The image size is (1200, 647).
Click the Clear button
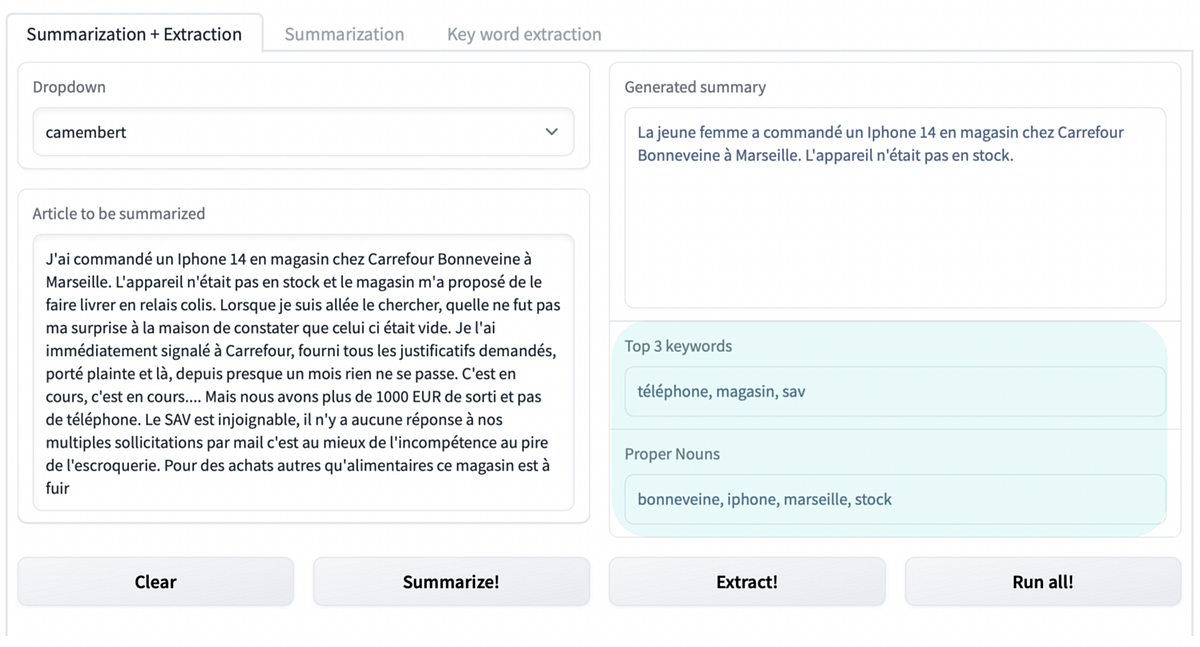155,581
